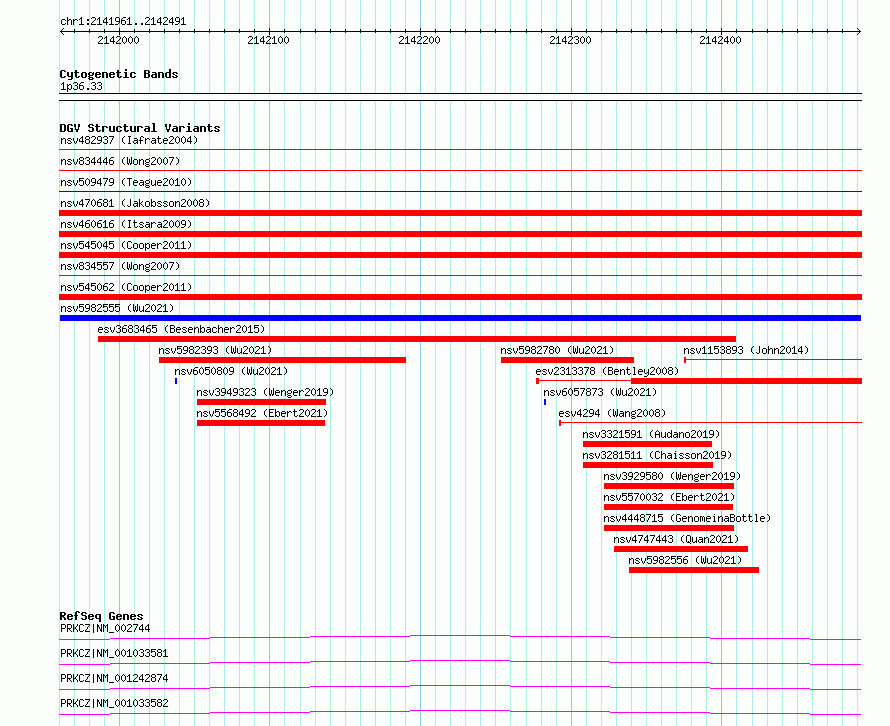Screen dimensions: 890x726
Task: Open nsv3321591 (Audano2019) variant
Action: [x=651, y=434]
